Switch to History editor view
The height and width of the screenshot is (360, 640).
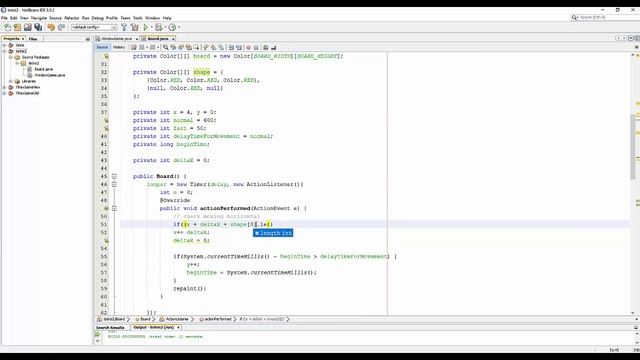click(x=119, y=47)
